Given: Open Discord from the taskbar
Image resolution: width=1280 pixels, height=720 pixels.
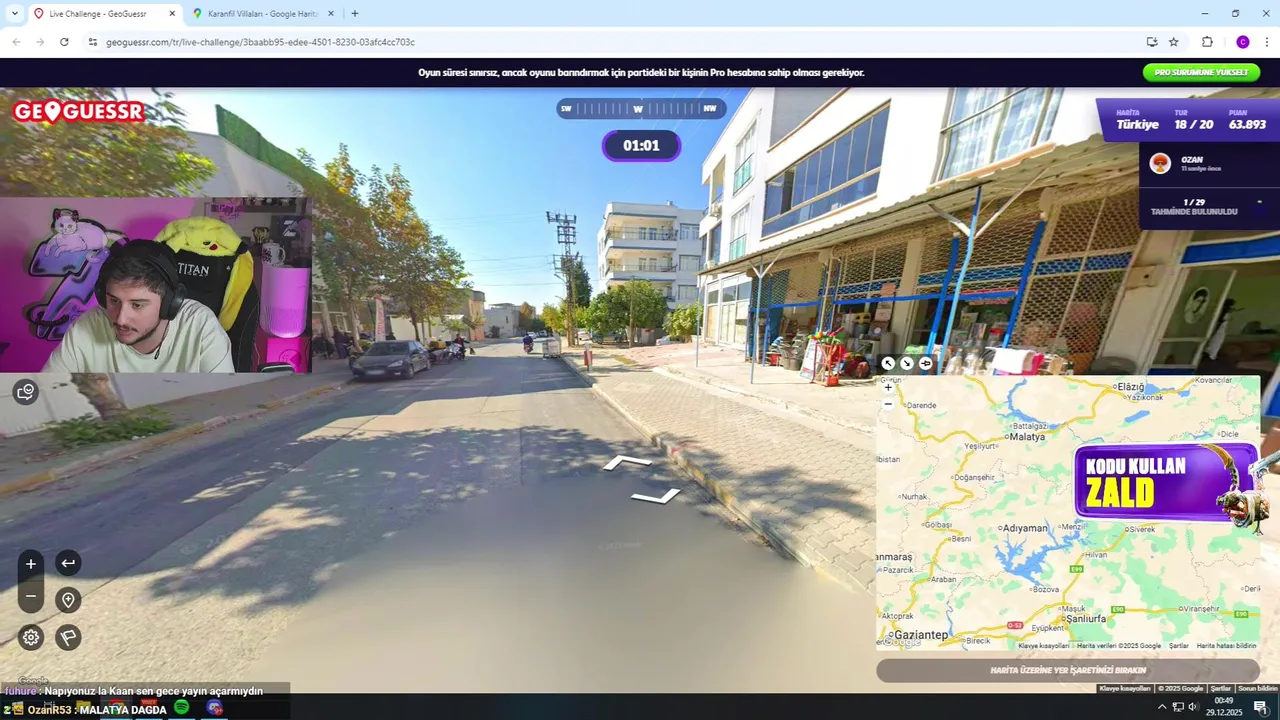Looking at the screenshot, I should [215, 707].
